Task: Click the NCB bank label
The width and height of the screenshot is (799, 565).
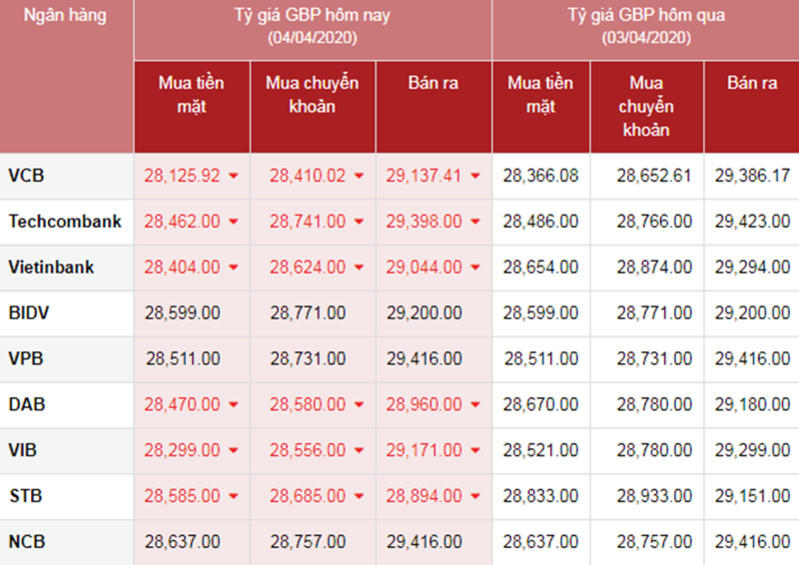Action: (27, 542)
